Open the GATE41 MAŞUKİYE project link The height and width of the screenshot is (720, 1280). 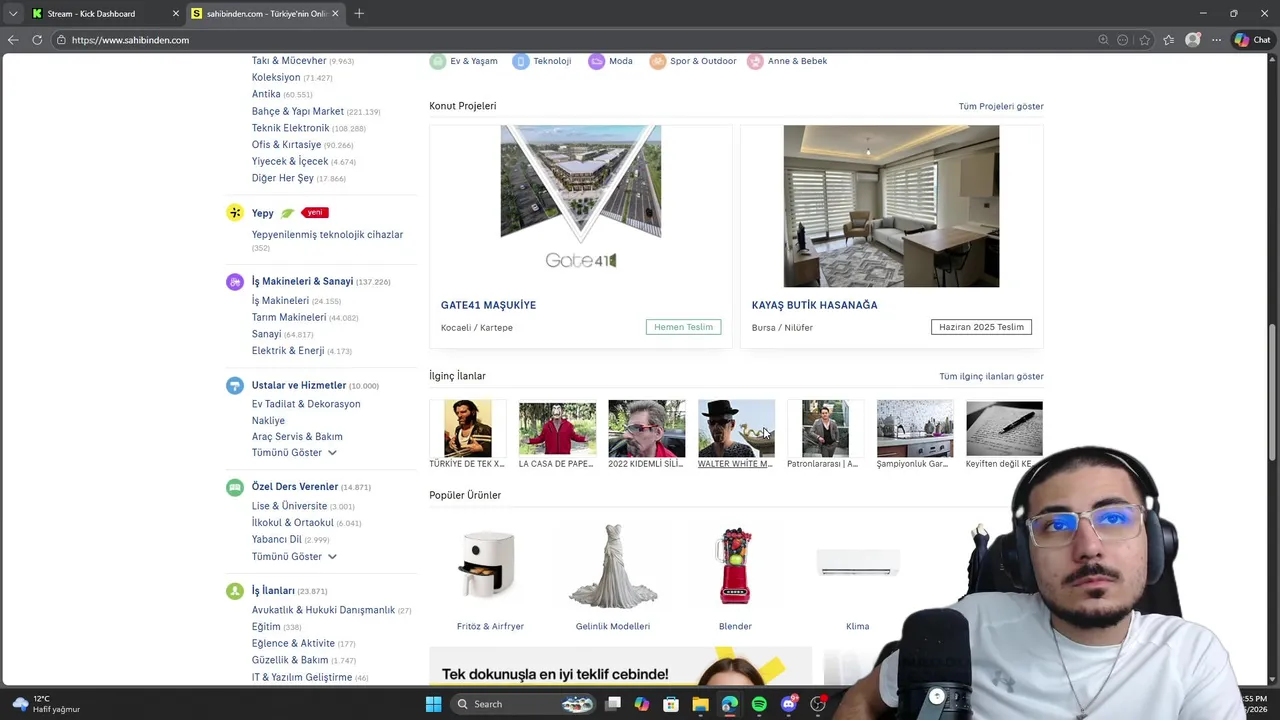coord(488,305)
